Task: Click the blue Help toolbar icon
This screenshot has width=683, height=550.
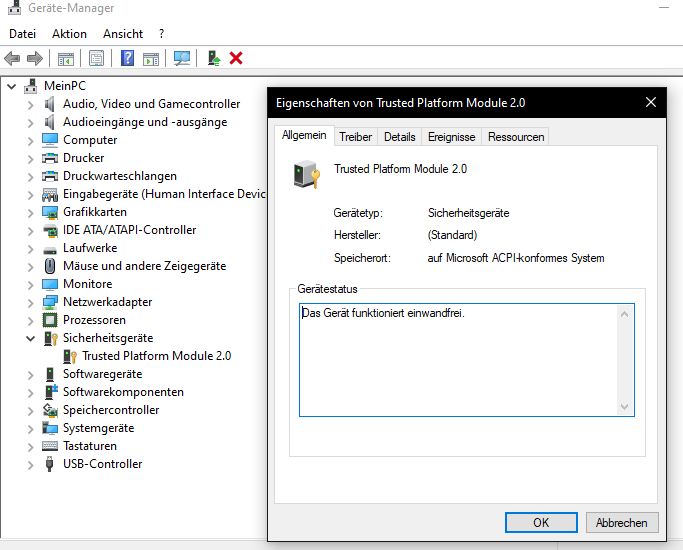Action: click(127, 58)
